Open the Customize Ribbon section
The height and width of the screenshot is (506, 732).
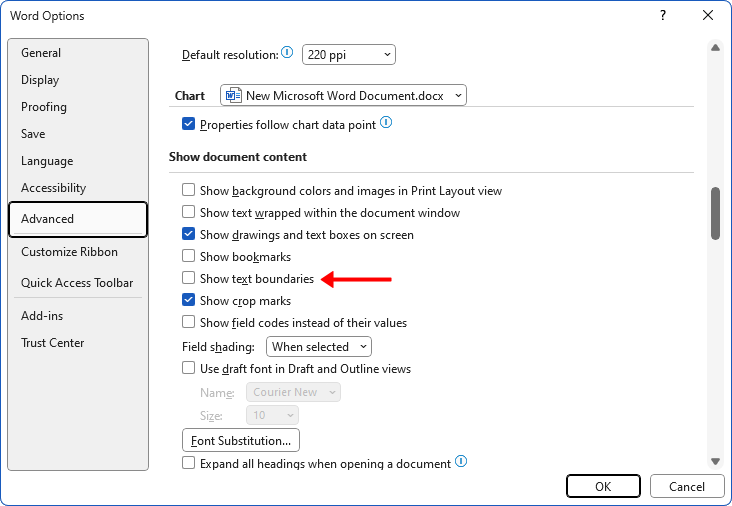(x=69, y=252)
